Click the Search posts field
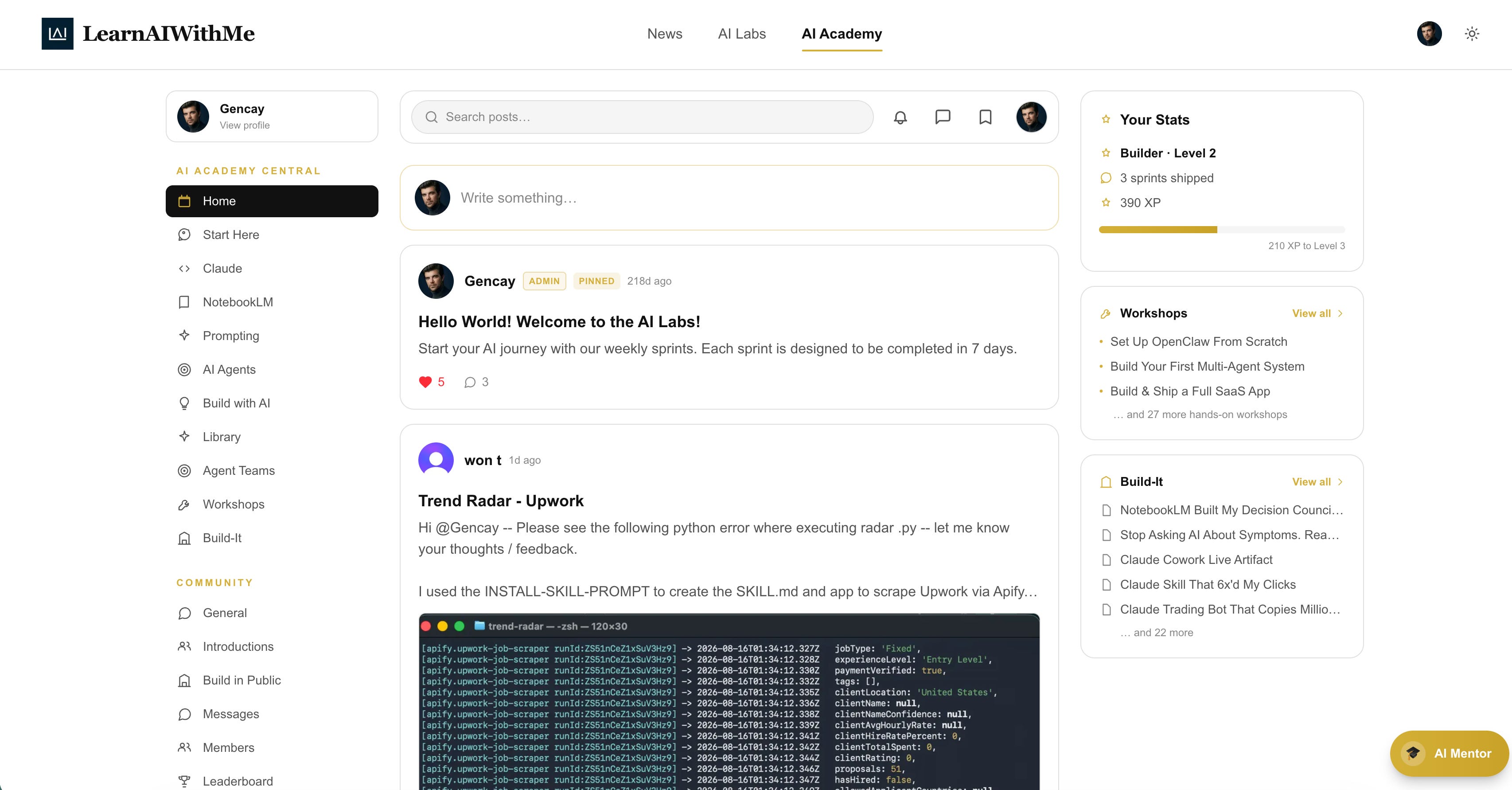 (642, 117)
